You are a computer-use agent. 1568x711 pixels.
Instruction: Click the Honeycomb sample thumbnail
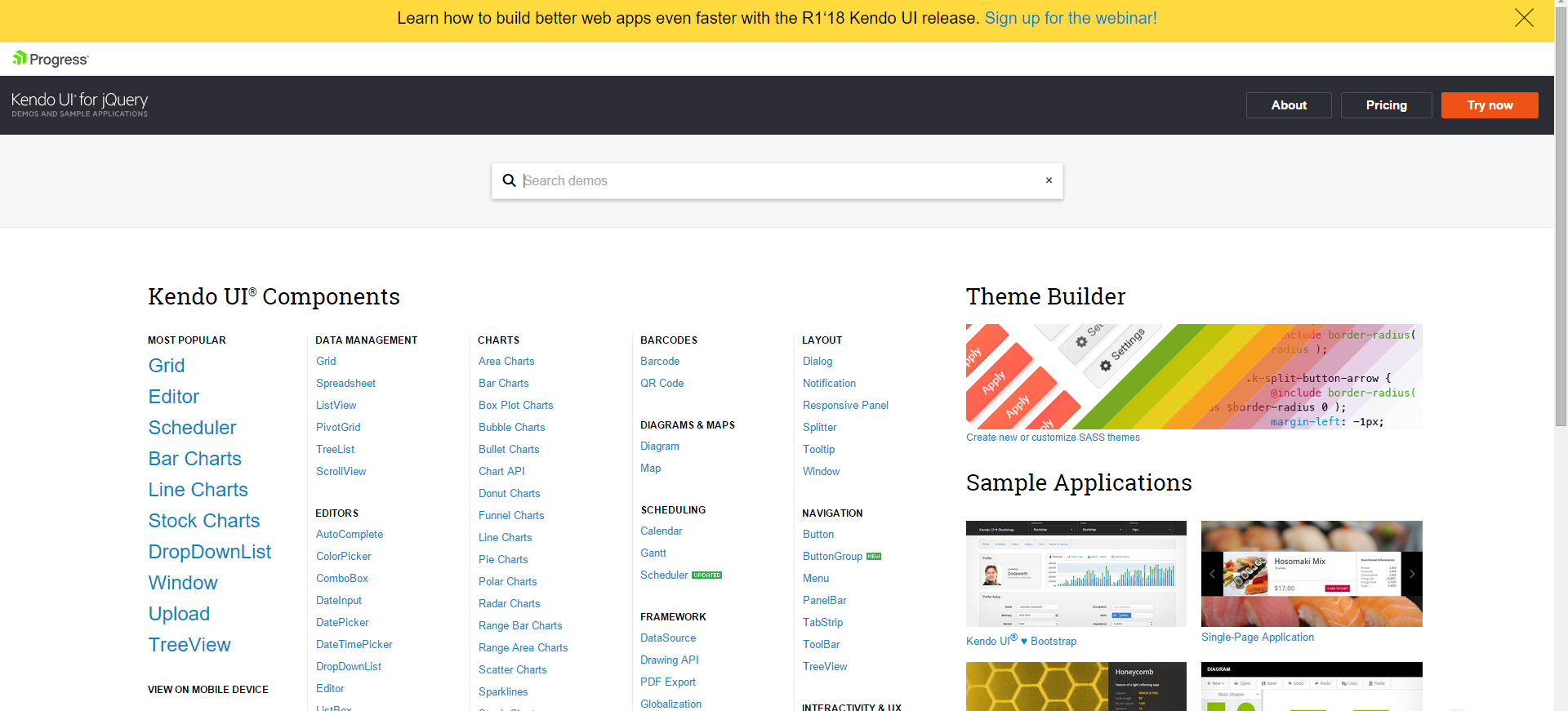[x=1076, y=687]
